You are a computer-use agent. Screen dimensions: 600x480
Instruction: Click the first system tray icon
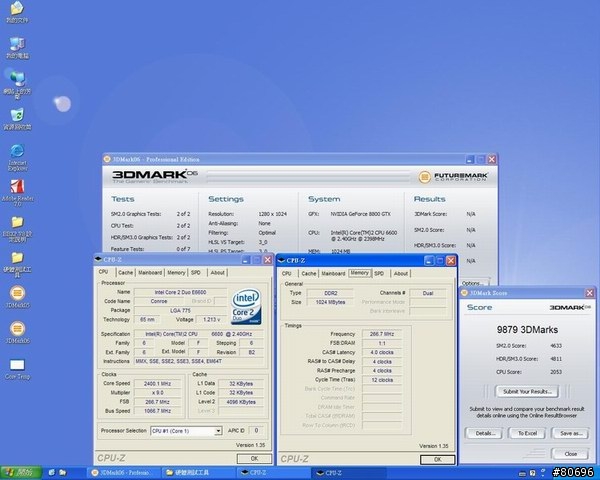[522, 473]
